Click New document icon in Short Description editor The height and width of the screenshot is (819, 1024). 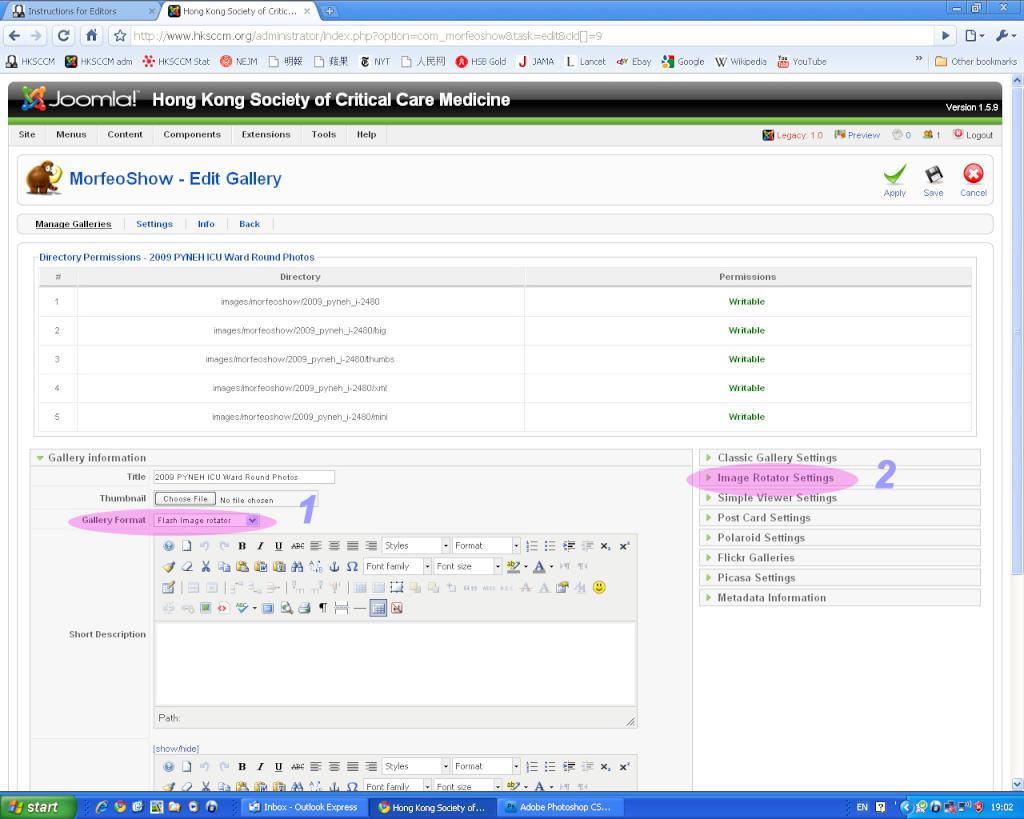[187, 546]
